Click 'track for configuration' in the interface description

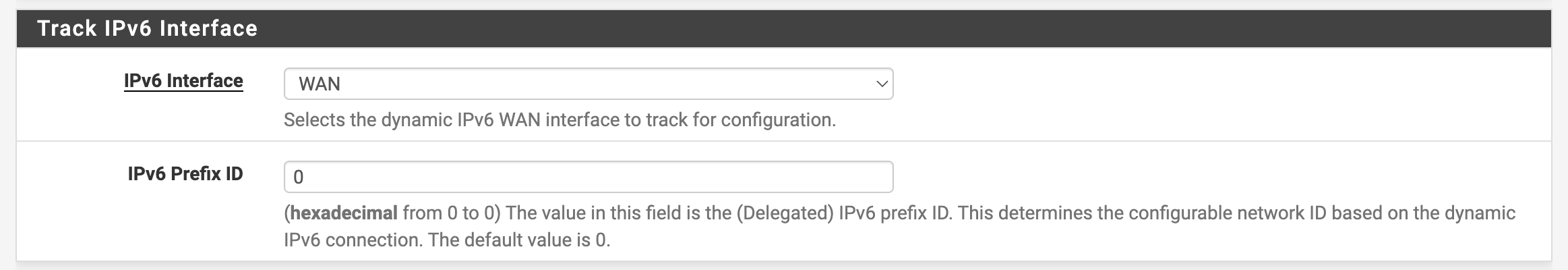point(740,120)
